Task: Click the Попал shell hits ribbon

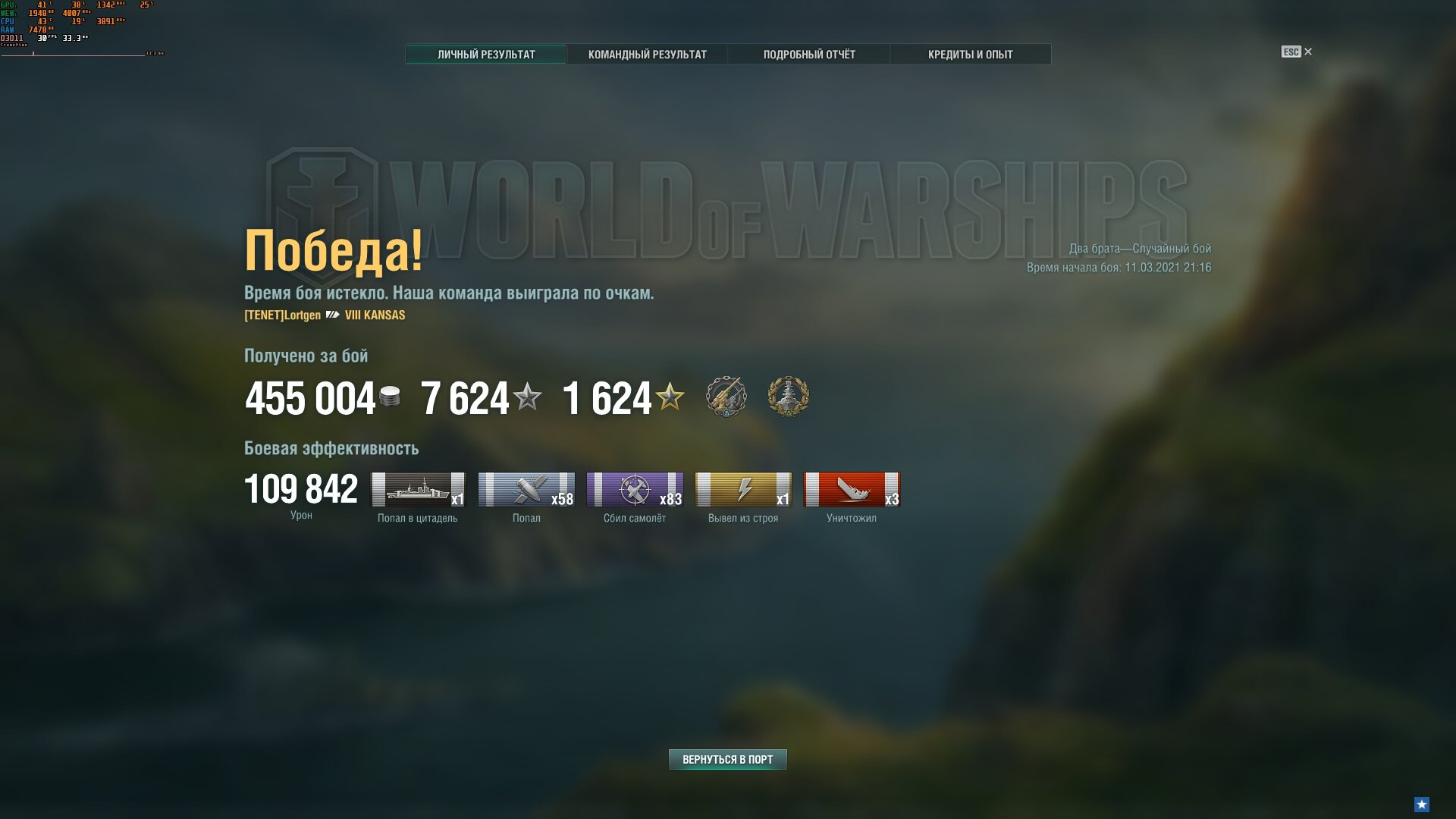Action: pyautogui.click(x=526, y=489)
